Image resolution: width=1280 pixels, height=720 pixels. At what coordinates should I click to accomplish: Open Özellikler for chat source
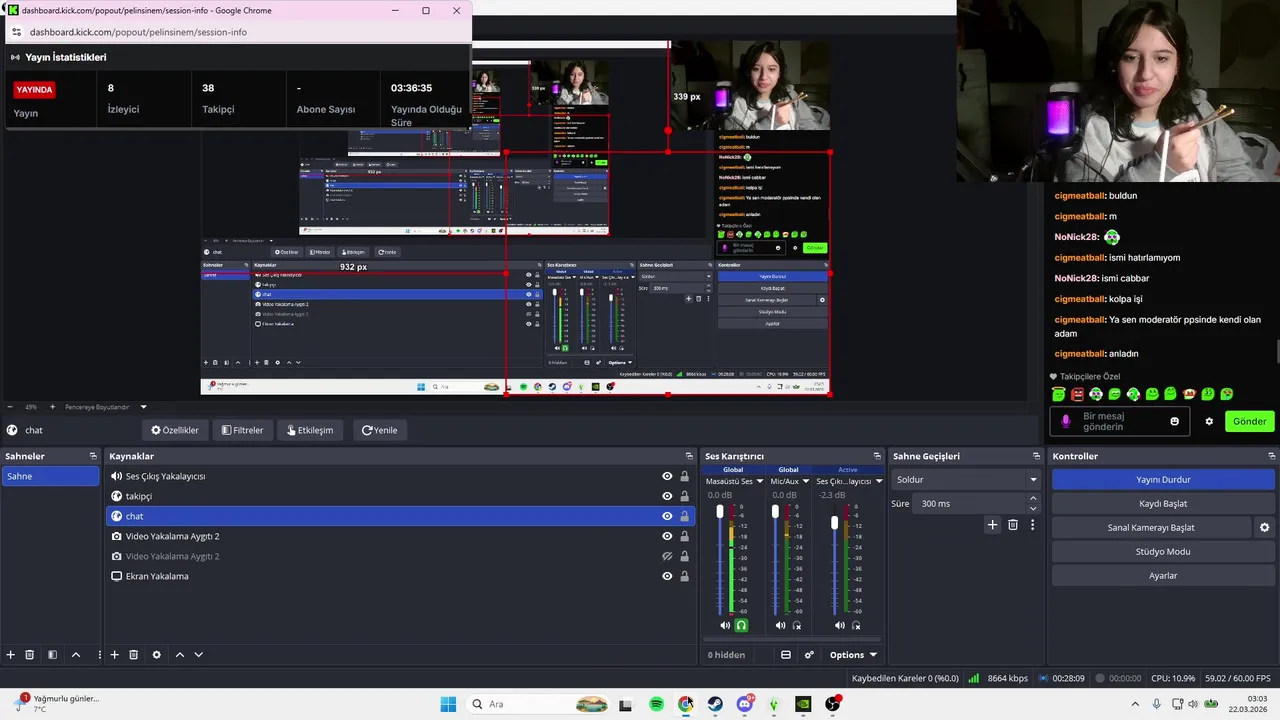tap(175, 430)
